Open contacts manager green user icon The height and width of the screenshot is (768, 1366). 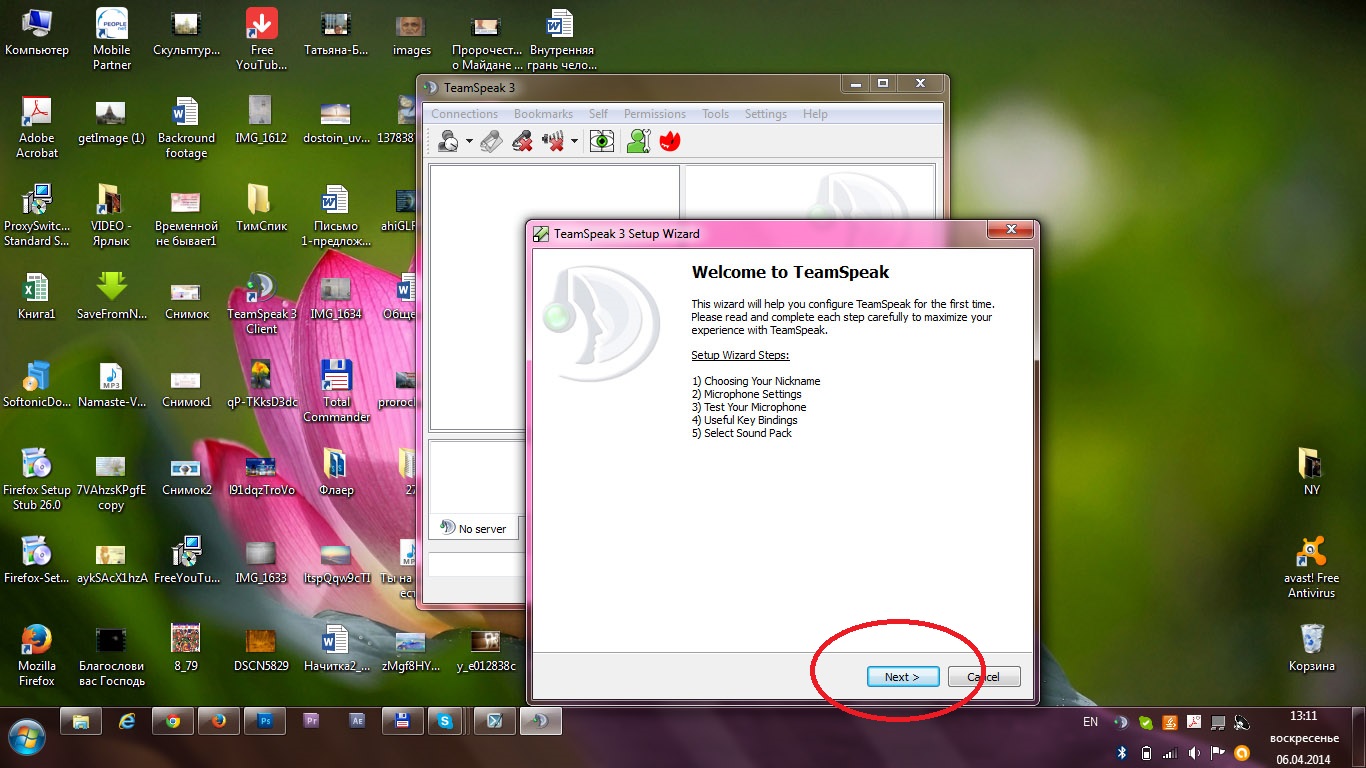(x=638, y=141)
